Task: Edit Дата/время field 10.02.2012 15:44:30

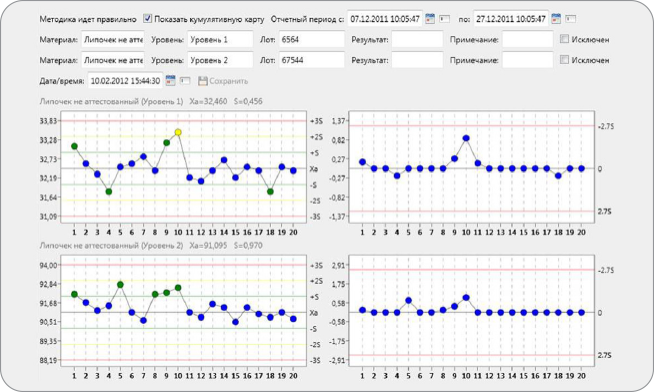Action: (x=125, y=80)
